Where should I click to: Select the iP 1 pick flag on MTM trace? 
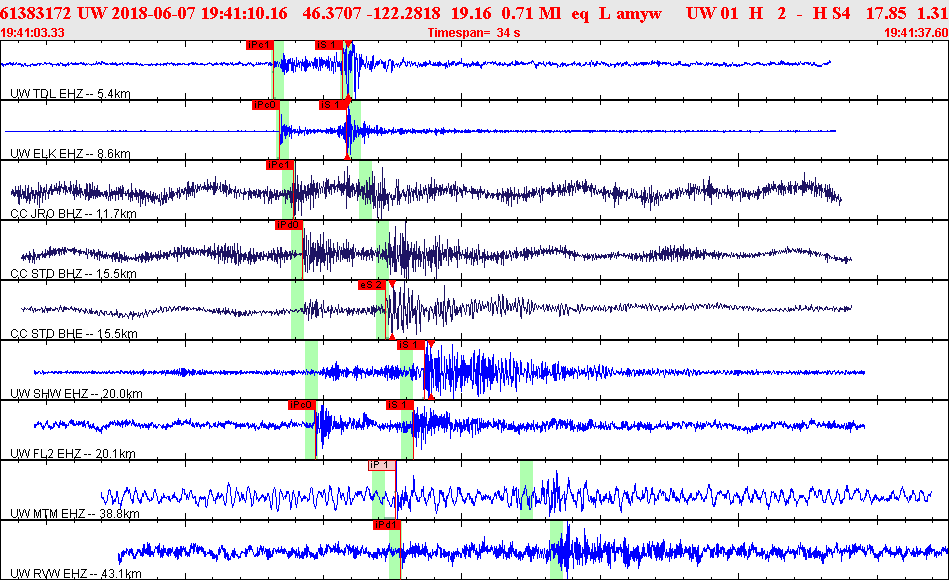point(382,465)
